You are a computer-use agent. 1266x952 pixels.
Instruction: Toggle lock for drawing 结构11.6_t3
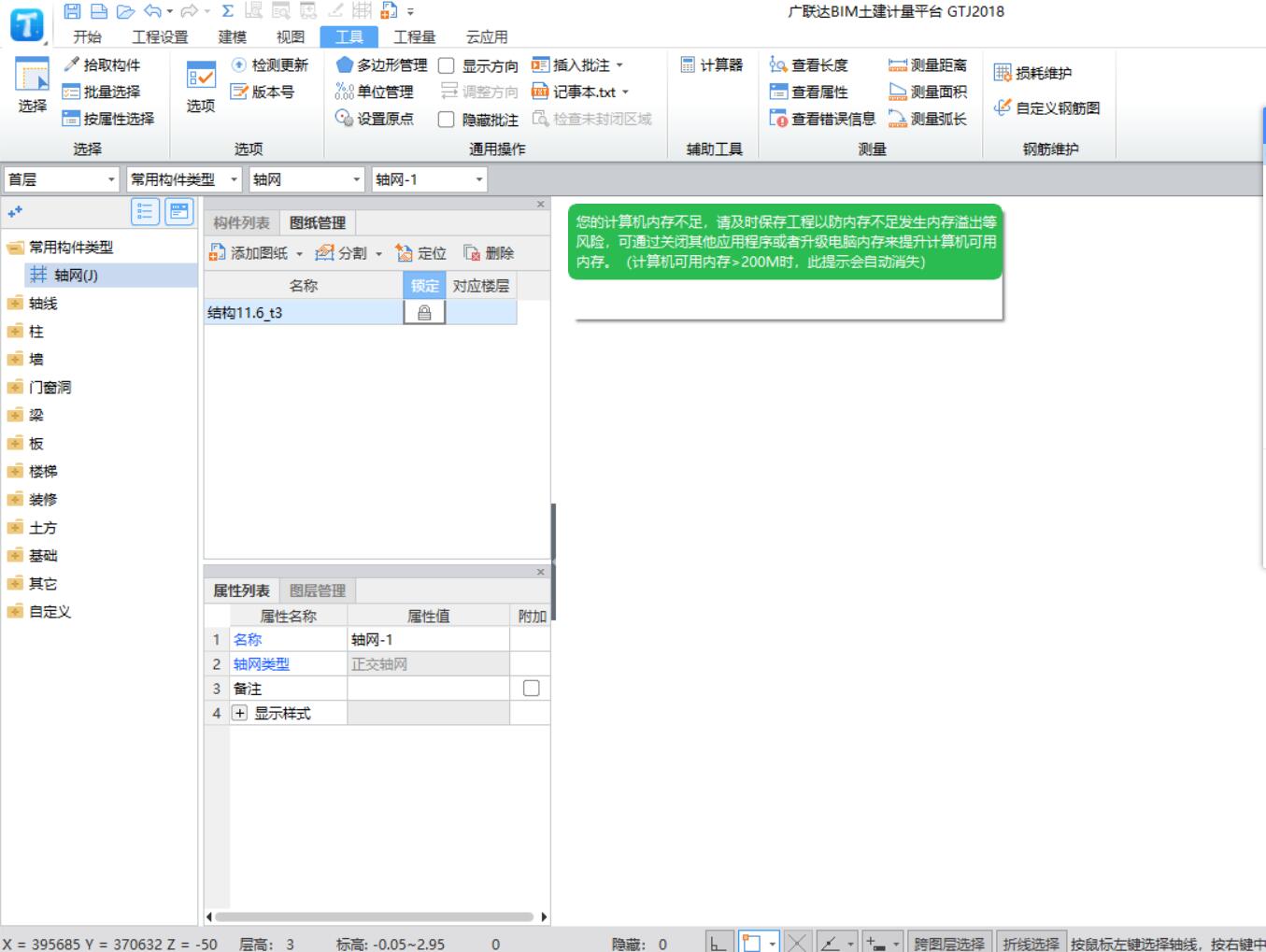coord(424,313)
